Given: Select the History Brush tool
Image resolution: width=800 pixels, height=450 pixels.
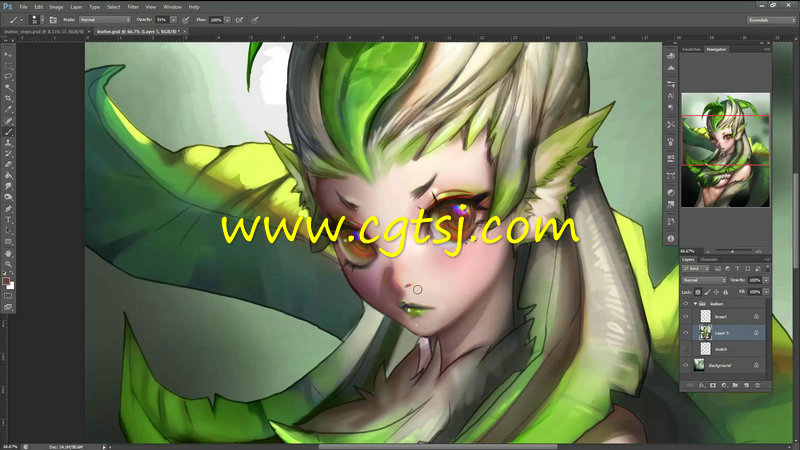Looking at the screenshot, I should [8, 154].
